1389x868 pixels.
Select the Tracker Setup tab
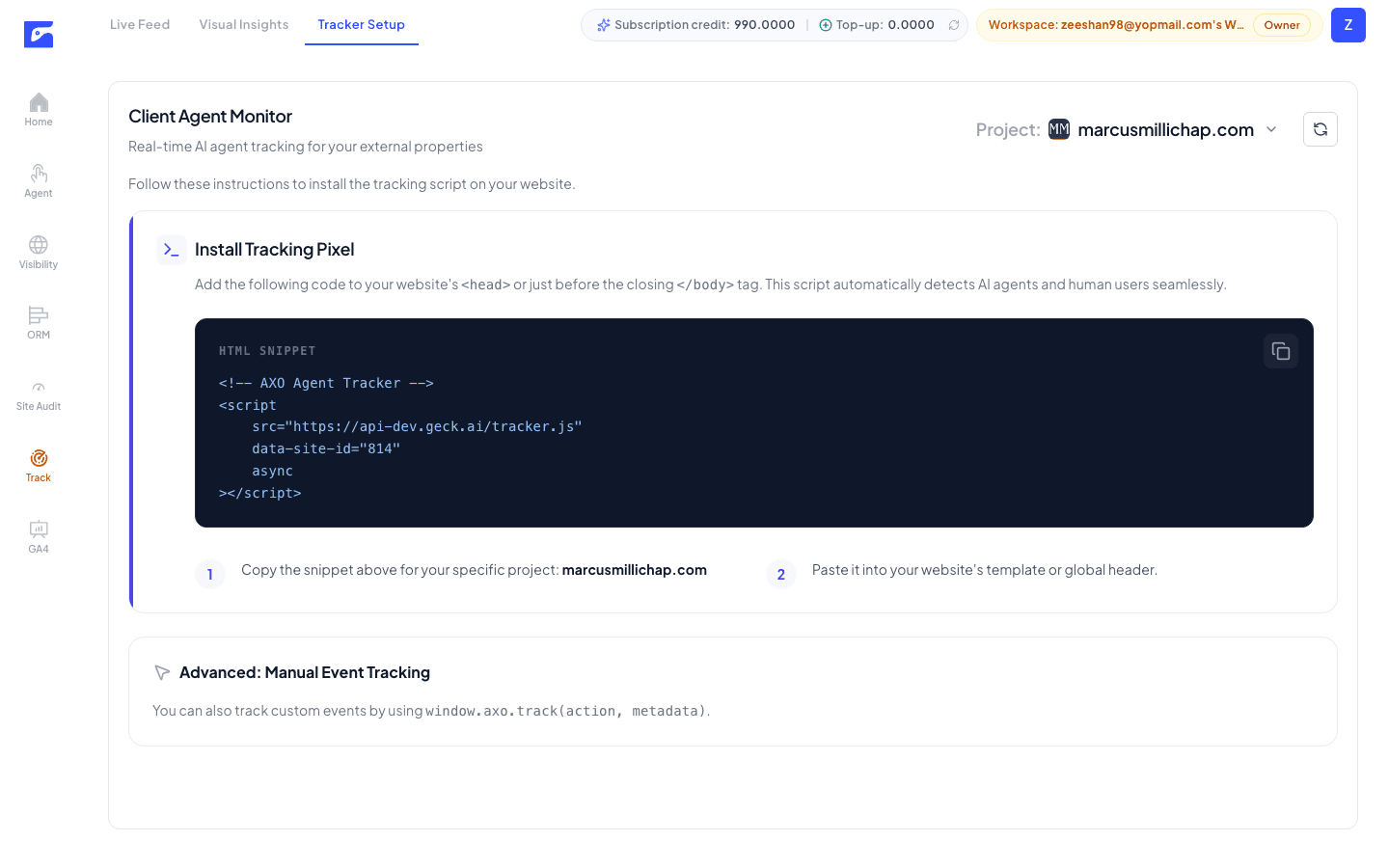pyautogui.click(x=362, y=24)
